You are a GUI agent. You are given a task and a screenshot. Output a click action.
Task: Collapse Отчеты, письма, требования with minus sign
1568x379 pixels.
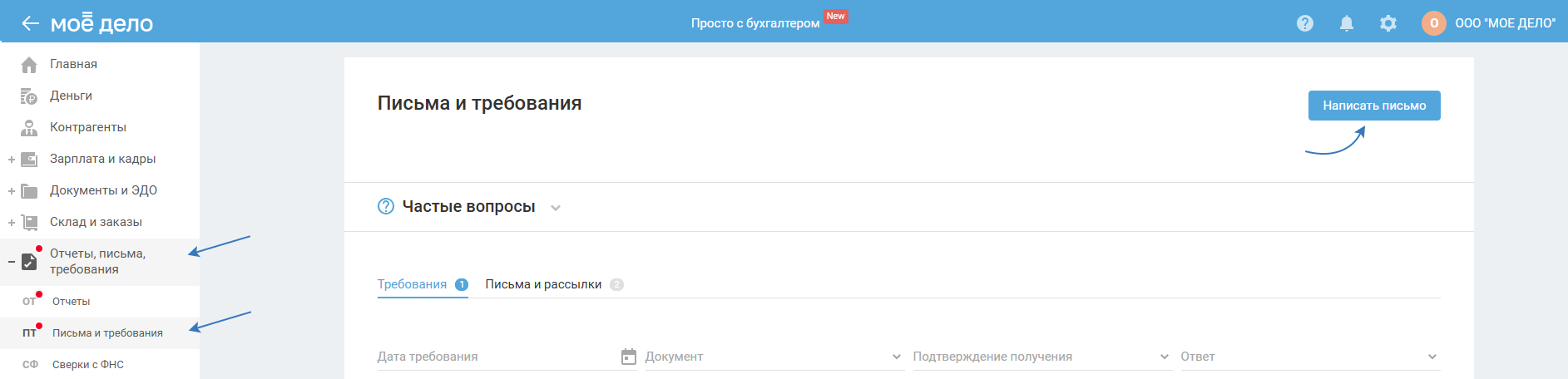tap(12, 262)
